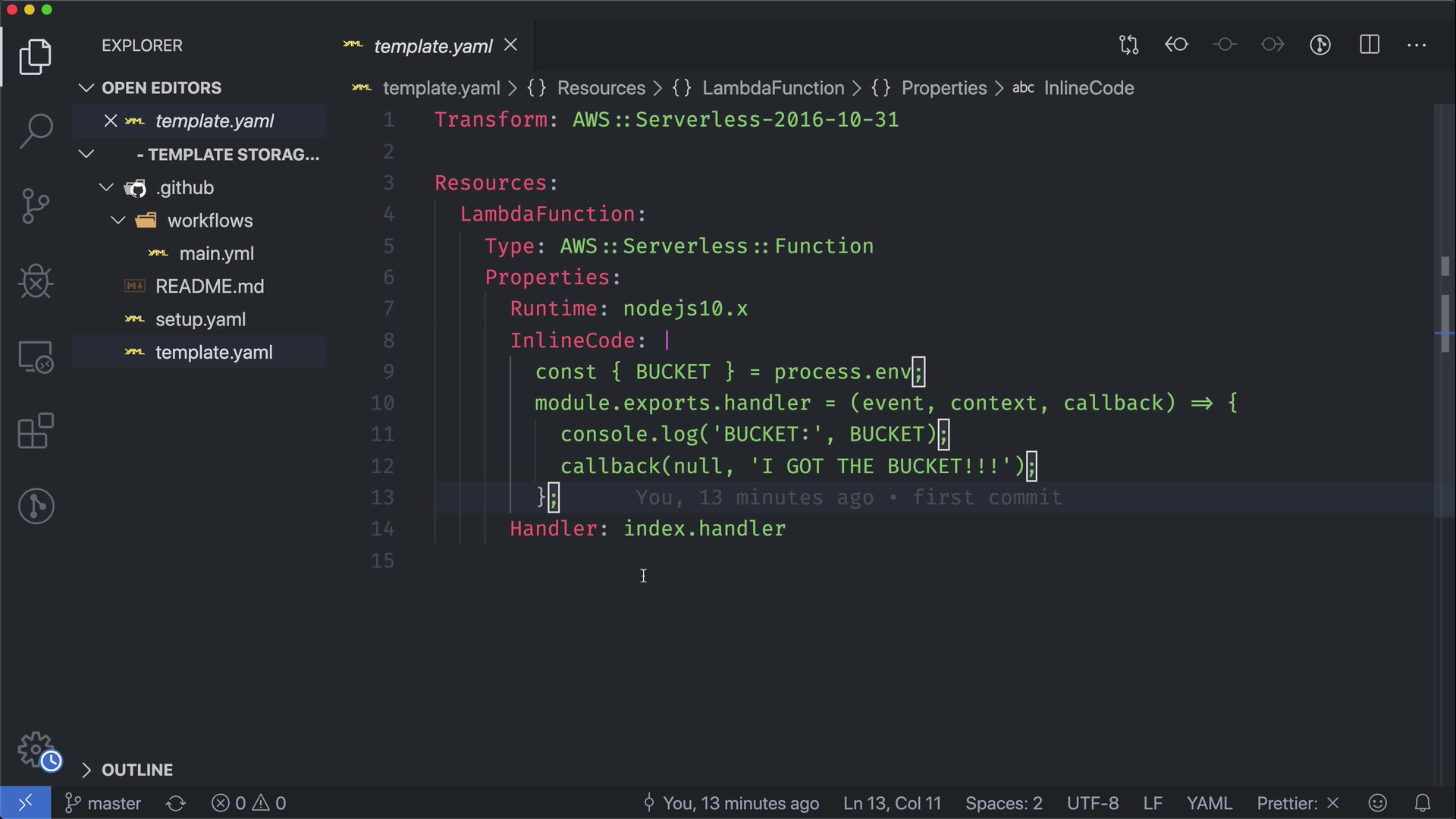The image size is (1456, 819).
Task: Click the Split Editor Right icon
Action: point(1370,45)
